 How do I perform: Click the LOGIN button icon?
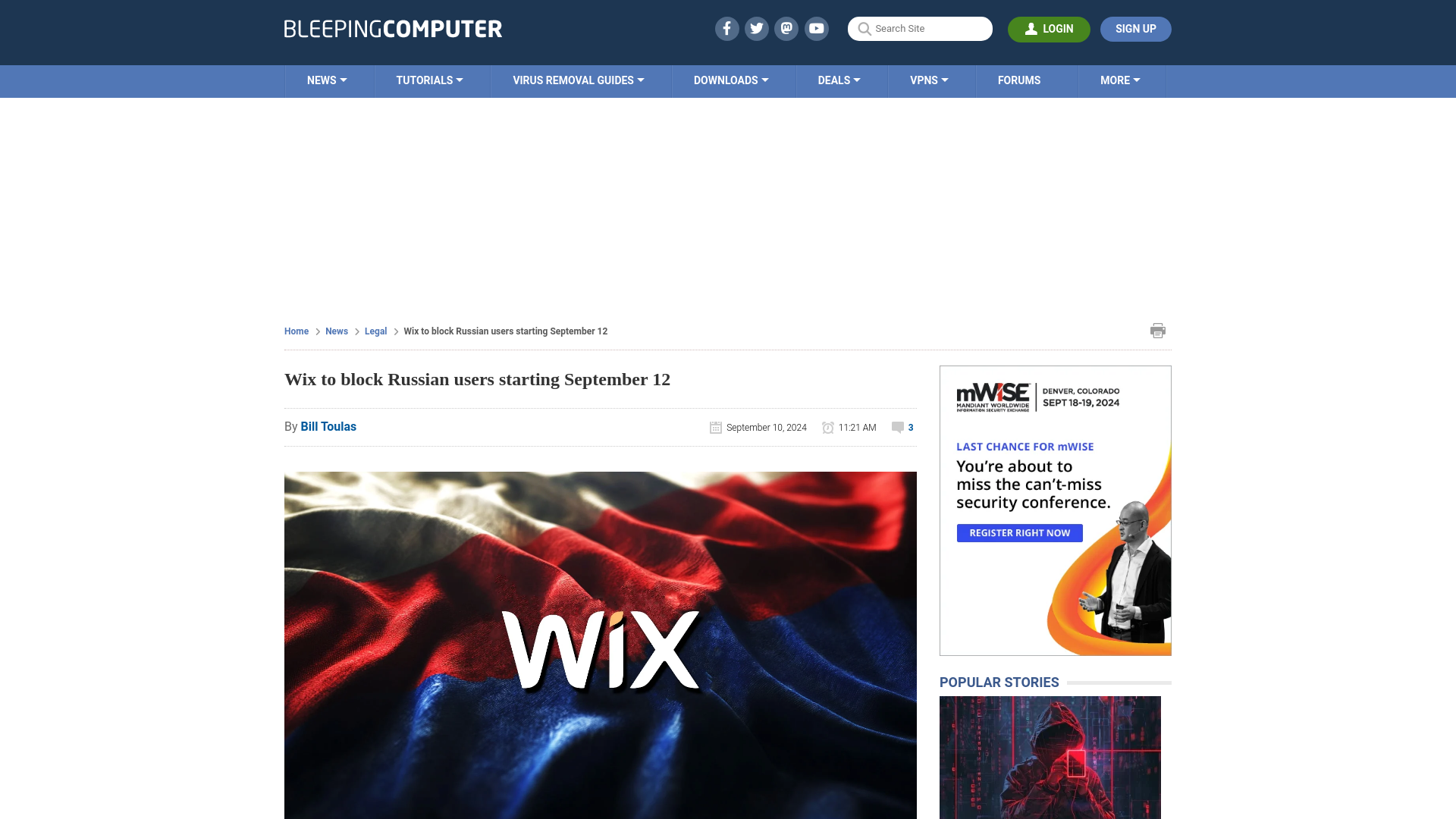click(1031, 29)
